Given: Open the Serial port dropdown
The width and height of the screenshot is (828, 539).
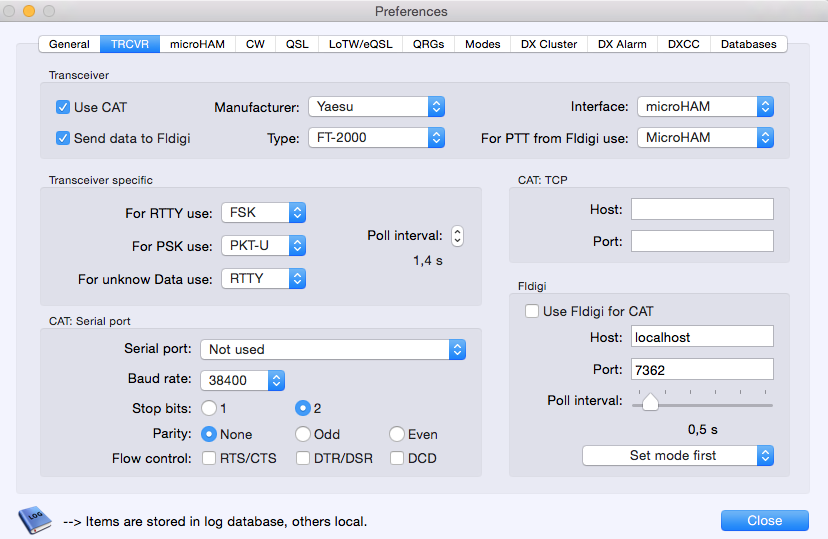Looking at the screenshot, I should point(333,349).
